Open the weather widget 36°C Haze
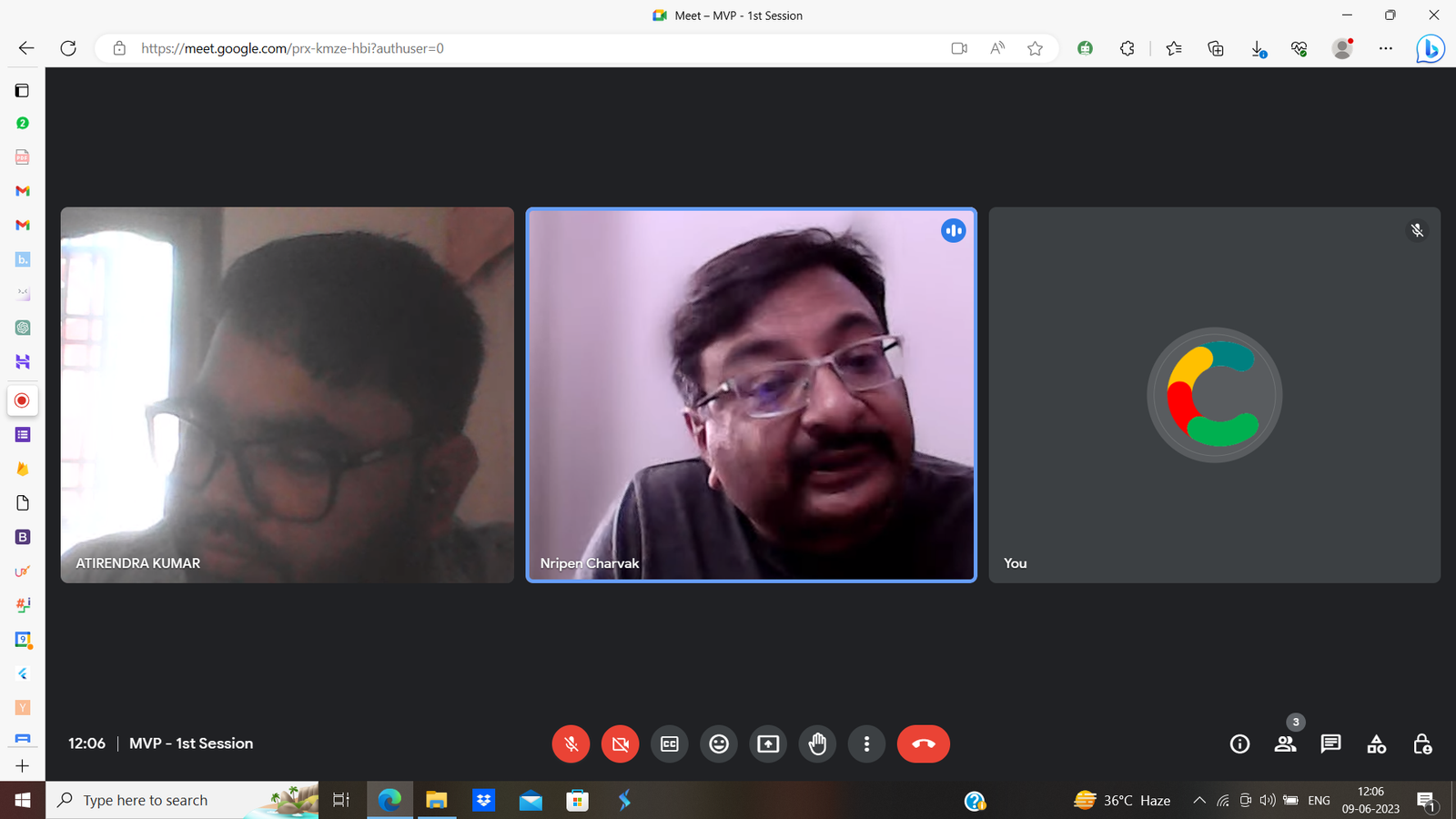 (1122, 800)
